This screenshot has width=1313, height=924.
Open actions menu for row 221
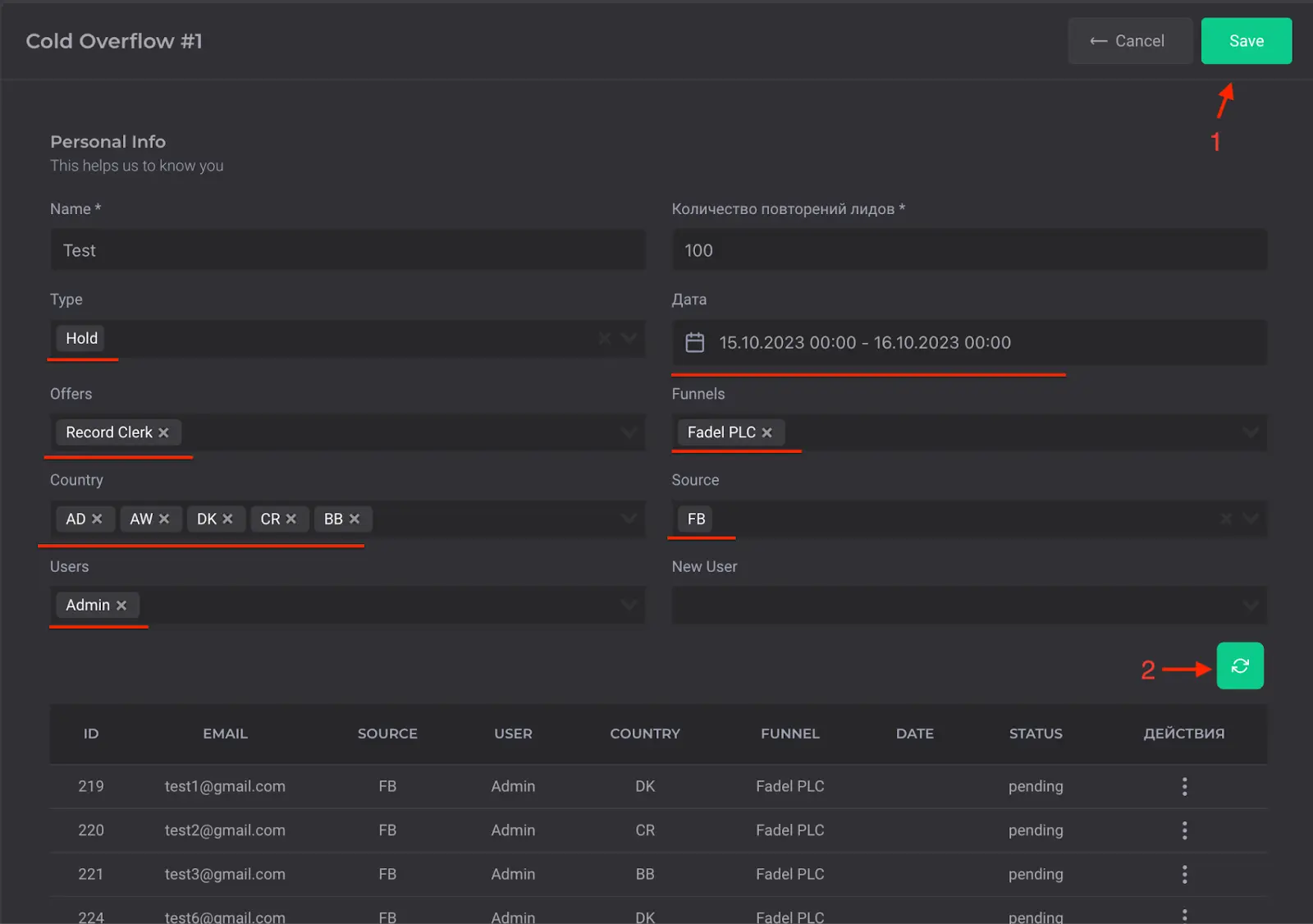[1184, 874]
